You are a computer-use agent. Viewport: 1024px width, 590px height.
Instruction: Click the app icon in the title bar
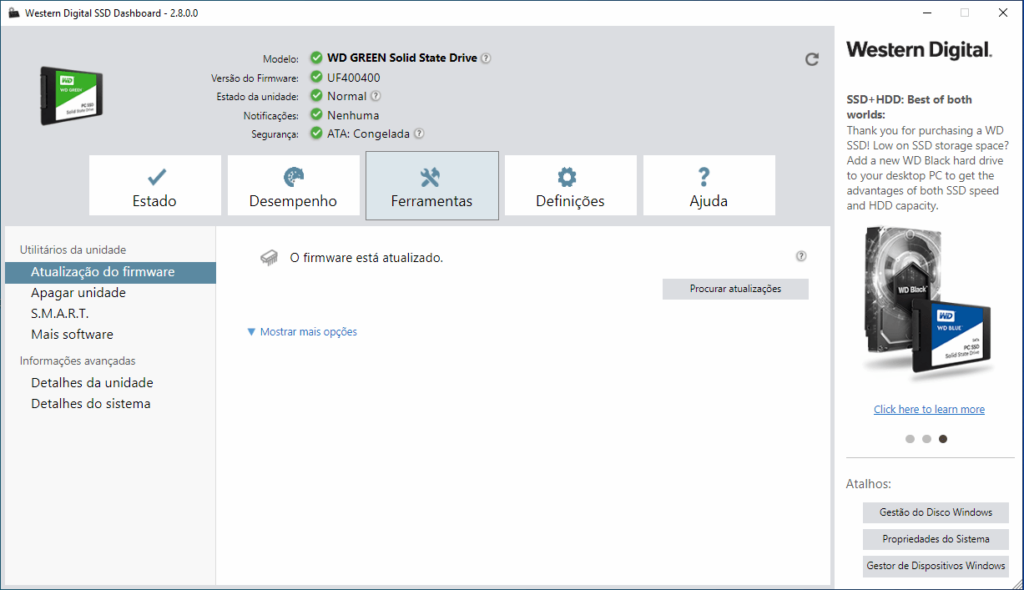click(x=14, y=13)
